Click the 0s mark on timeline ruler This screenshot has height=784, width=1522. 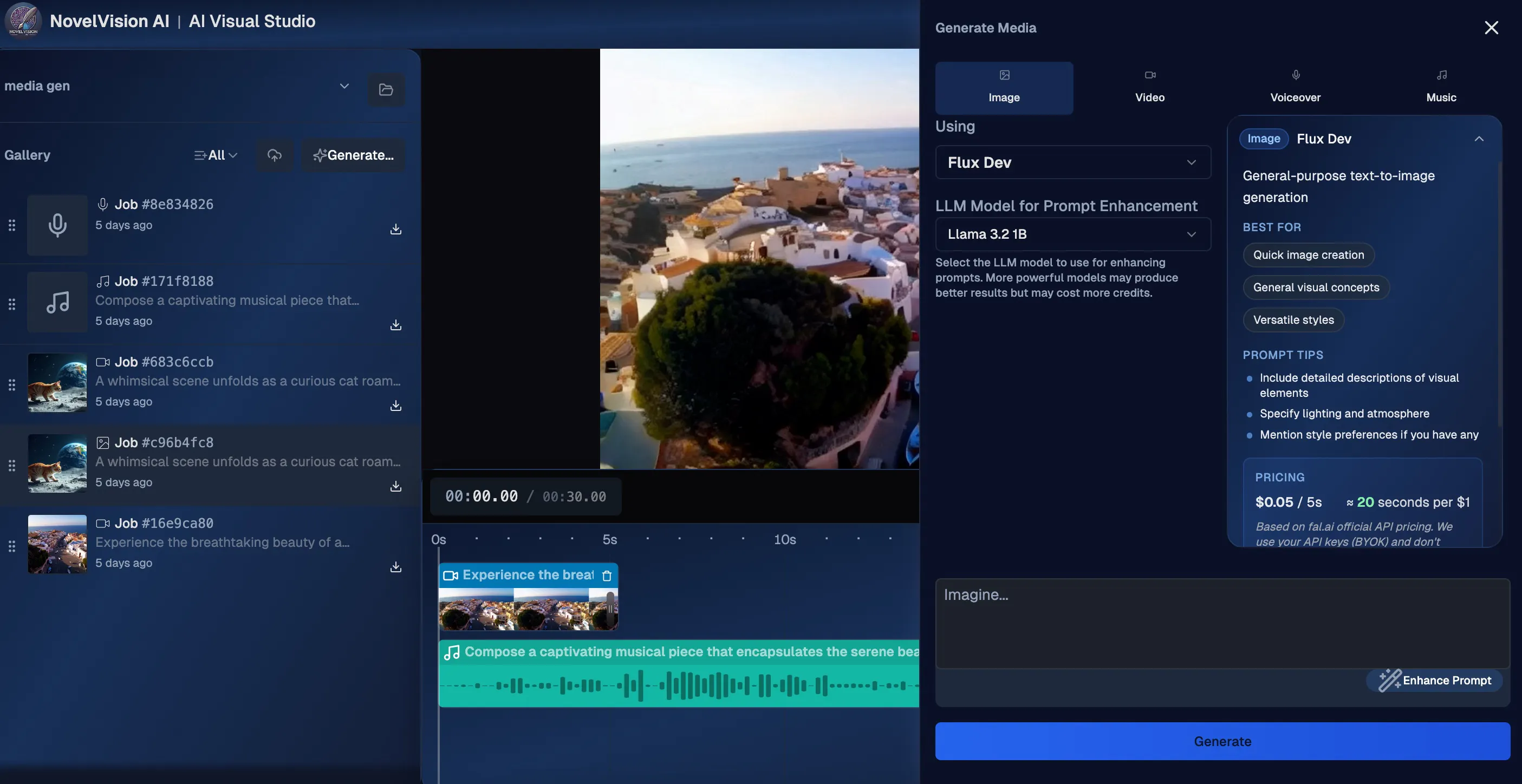[x=438, y=539]
